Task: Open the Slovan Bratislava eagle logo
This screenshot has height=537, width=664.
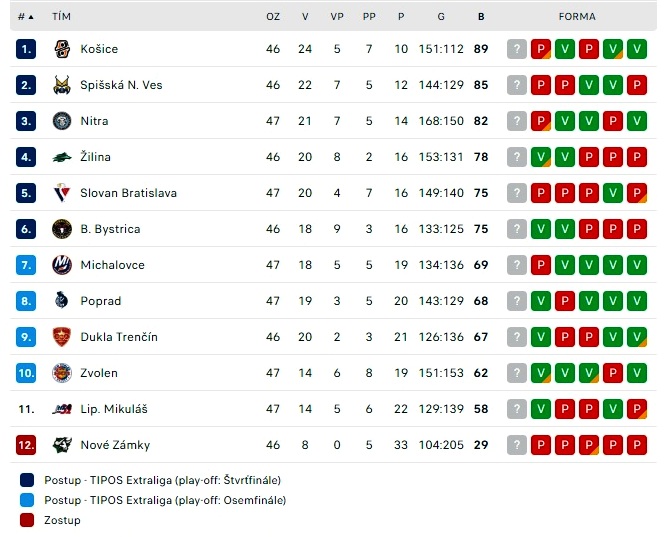Action: (x=62, y=193)
